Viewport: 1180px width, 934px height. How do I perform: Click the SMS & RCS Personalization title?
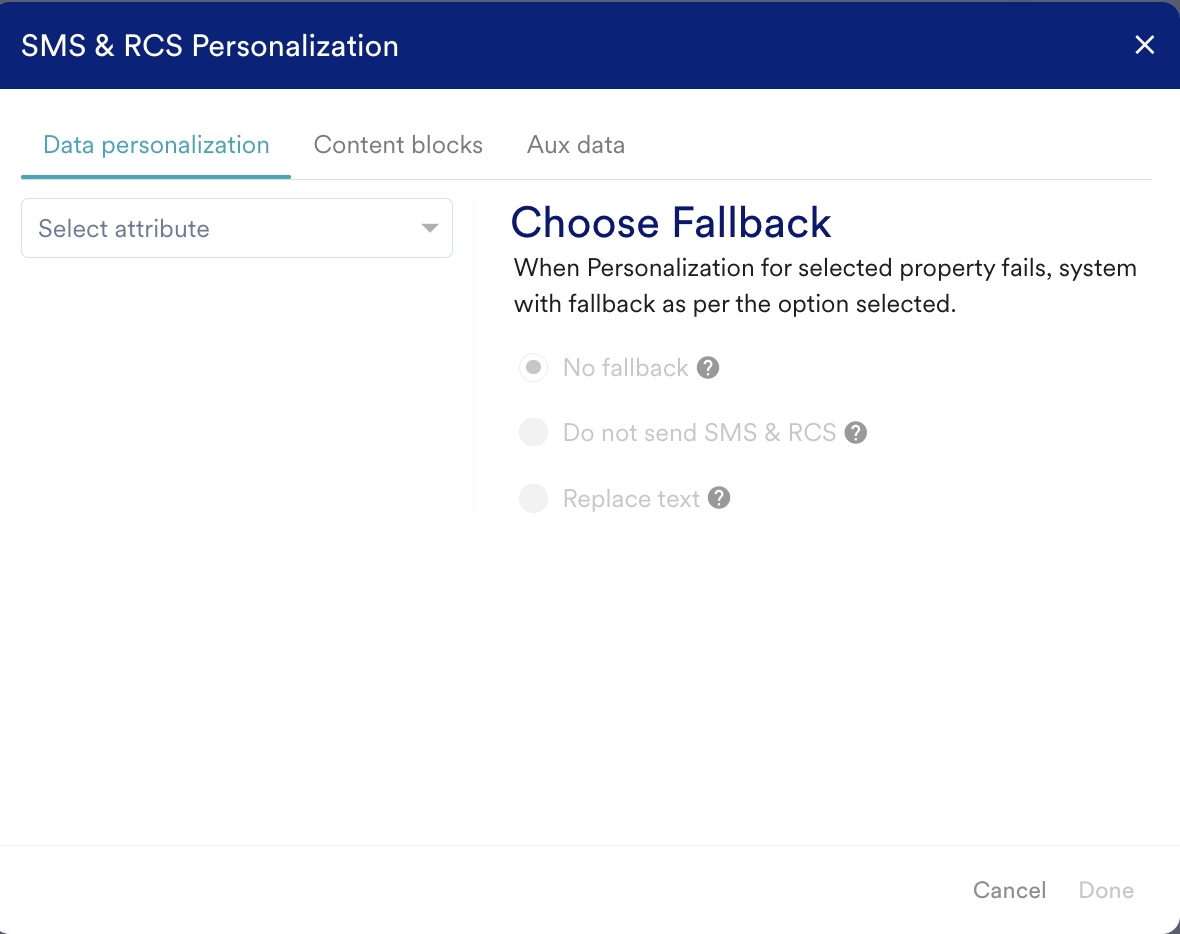pyautogui.click(x=210, y=46)
